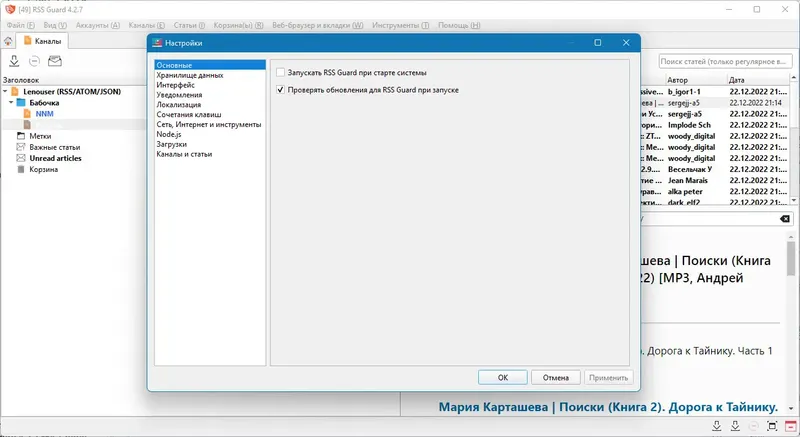Open the Вид menu
800x437 pixels.
pyautogui.click(x=55, y=25)
